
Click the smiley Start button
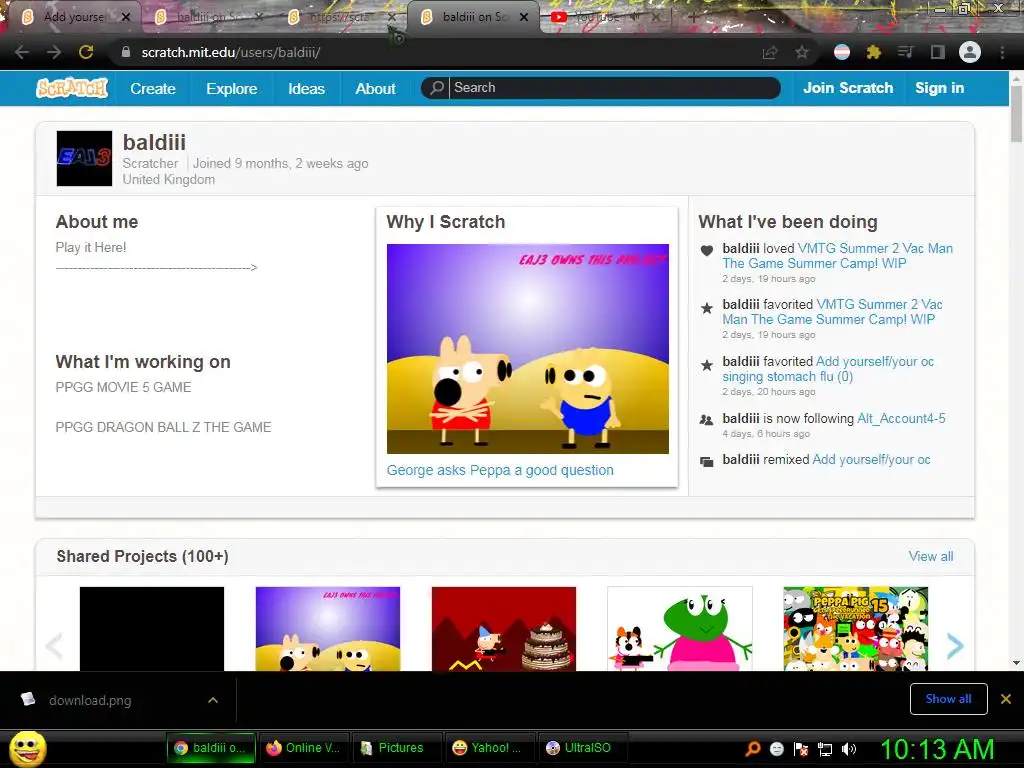[x=27, y=748]
